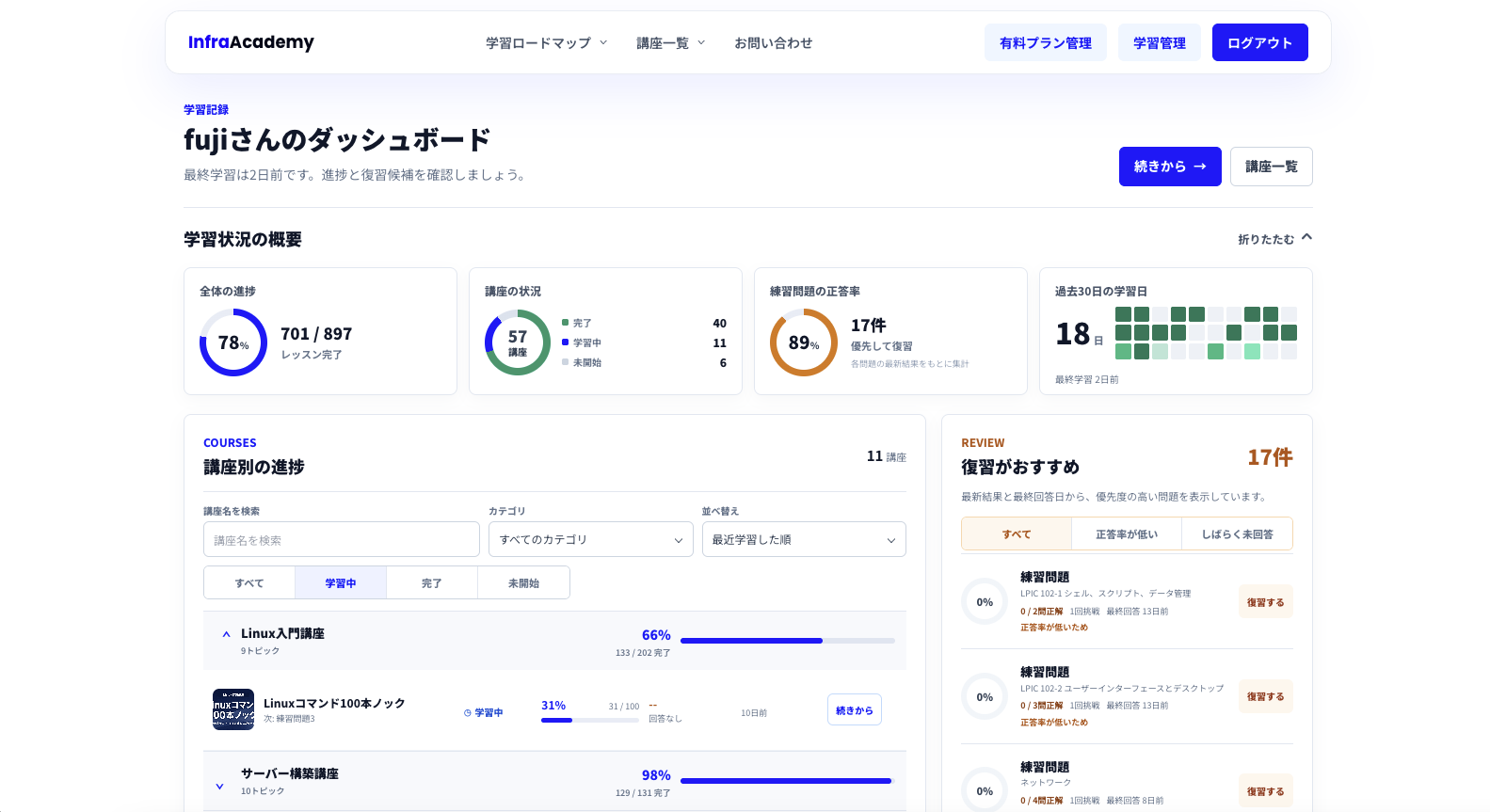Click the 57講座 donut chart
Image resolution: width=1490 pixels, height=812 pixels.
click(x=518, y=342)
